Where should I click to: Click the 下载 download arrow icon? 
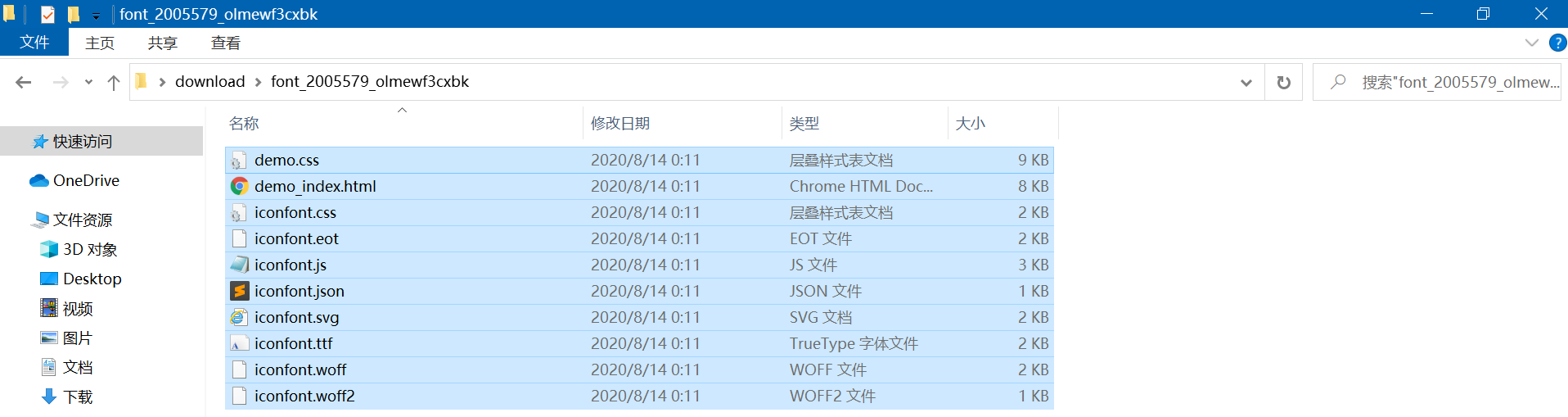(x=49, y=397)
